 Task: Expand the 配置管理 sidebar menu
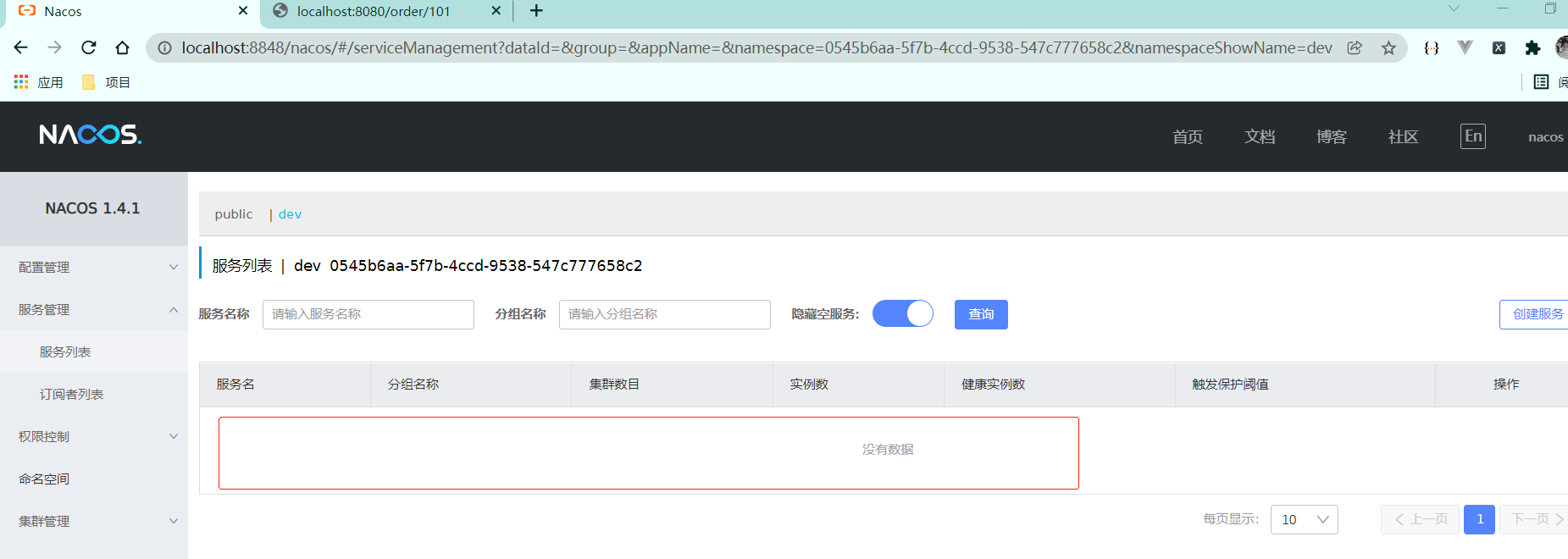click(93, 267)
